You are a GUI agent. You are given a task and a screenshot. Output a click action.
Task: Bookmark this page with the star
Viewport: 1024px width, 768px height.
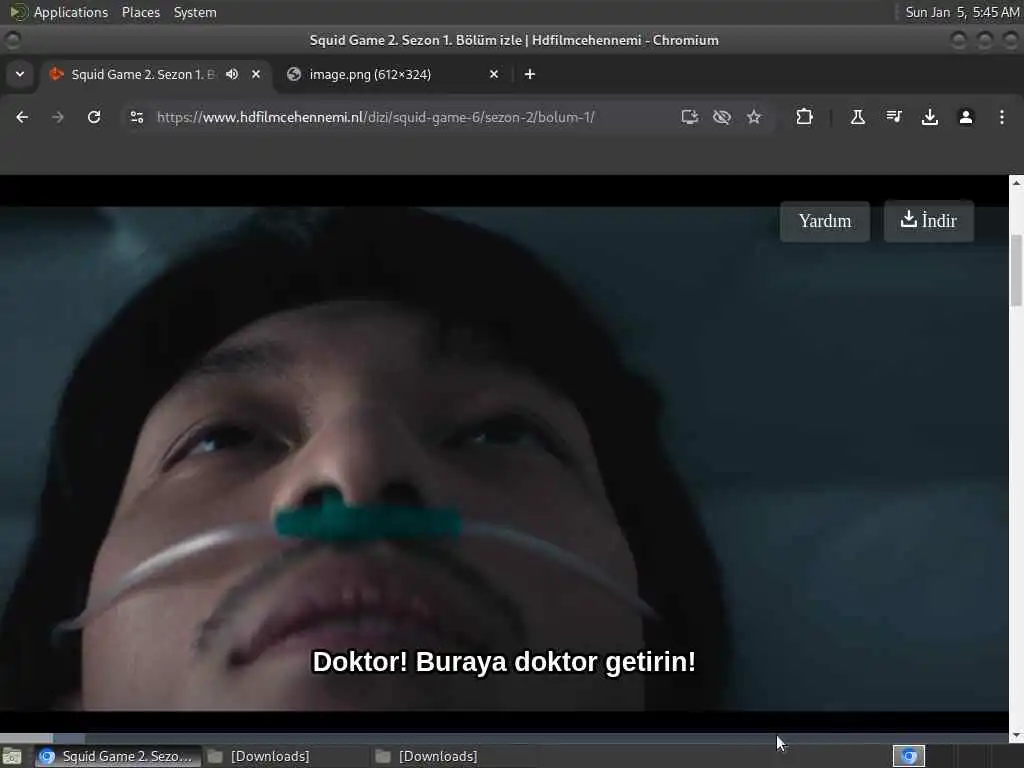[x=754, y=117]
